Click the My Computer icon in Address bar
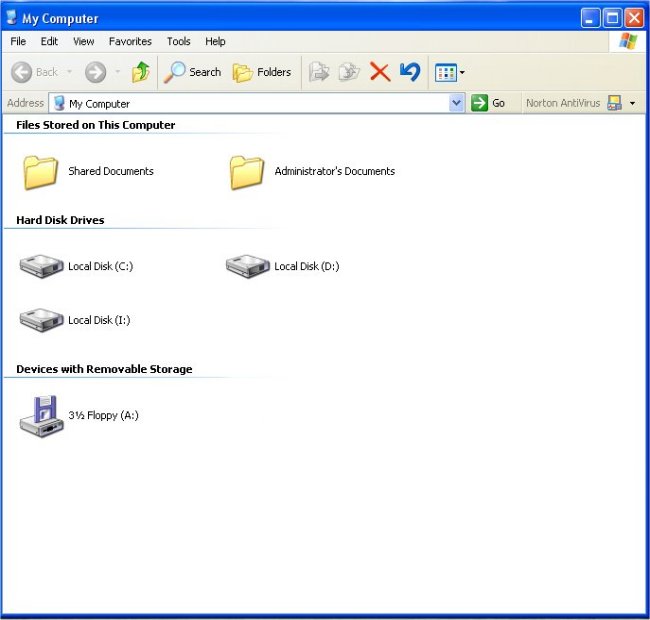Image resolution: width=650 pixels, height=620 pixels. click(x=59, y=103)
